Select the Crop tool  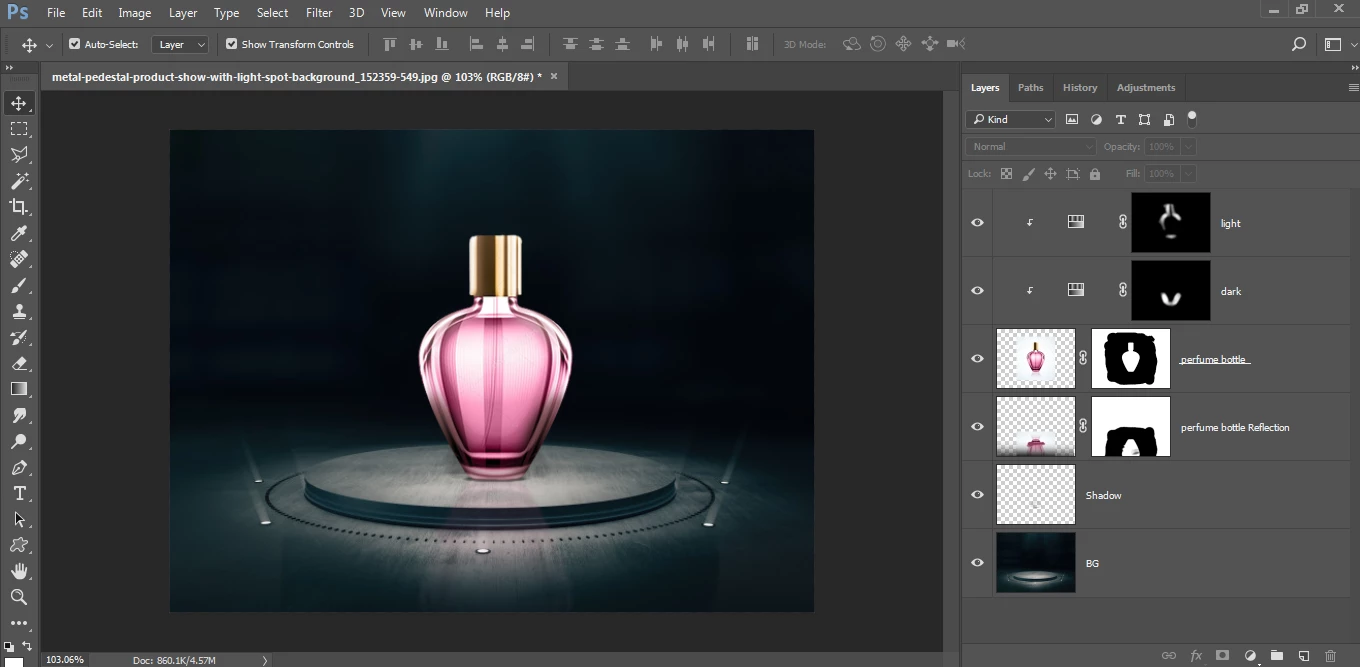(19, 207)
